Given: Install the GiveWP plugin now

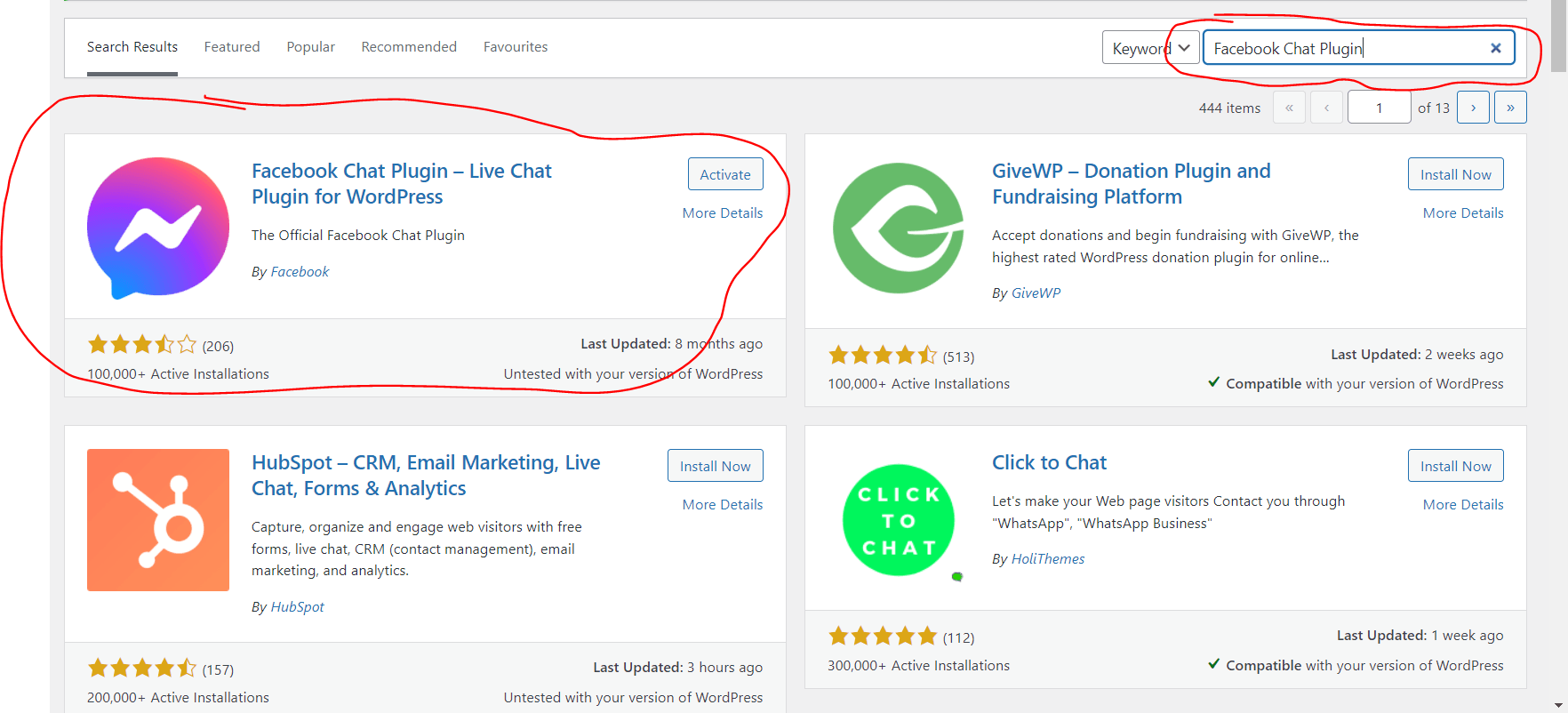Looking at the screenshot, I should [x=1455, y=174].
